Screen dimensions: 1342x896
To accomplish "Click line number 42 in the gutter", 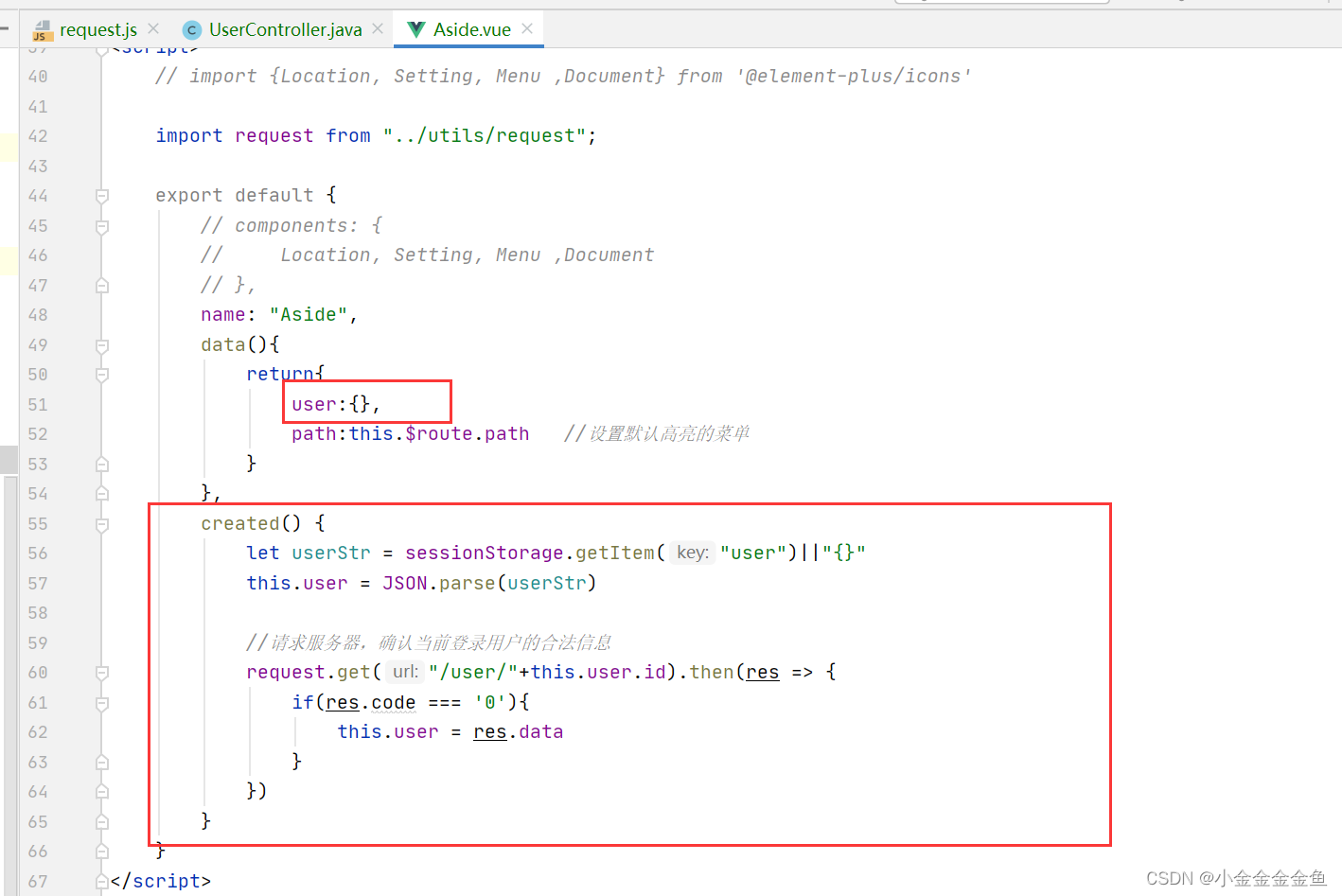I will [x=38, y=136].
